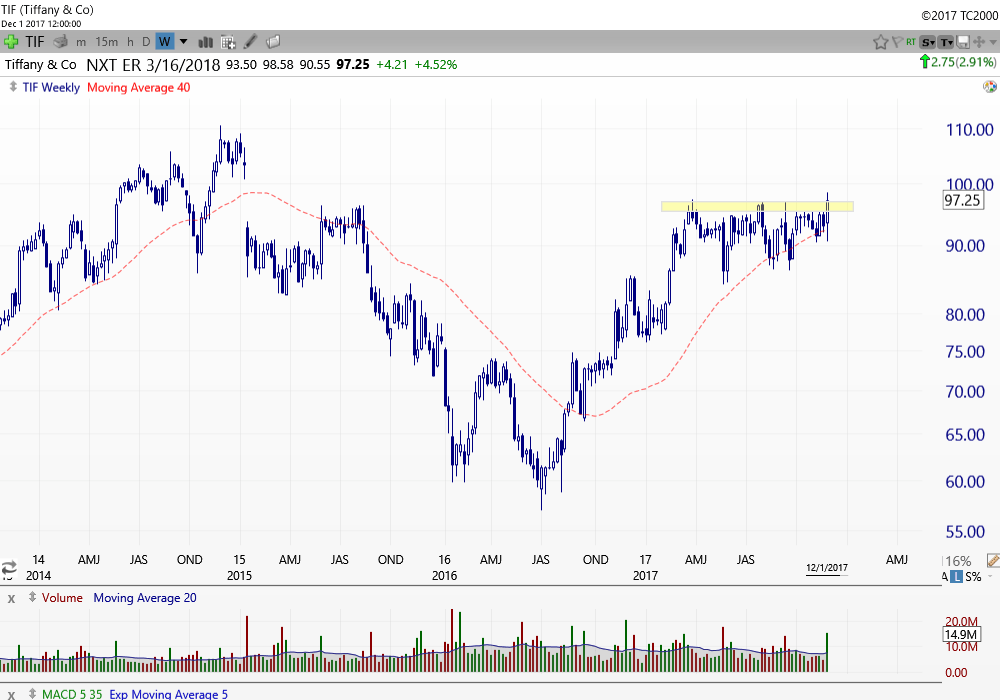This screenshot has width=1000, height=700.
Task: Click the floppy disk save icon
Action: pos(962,41)
